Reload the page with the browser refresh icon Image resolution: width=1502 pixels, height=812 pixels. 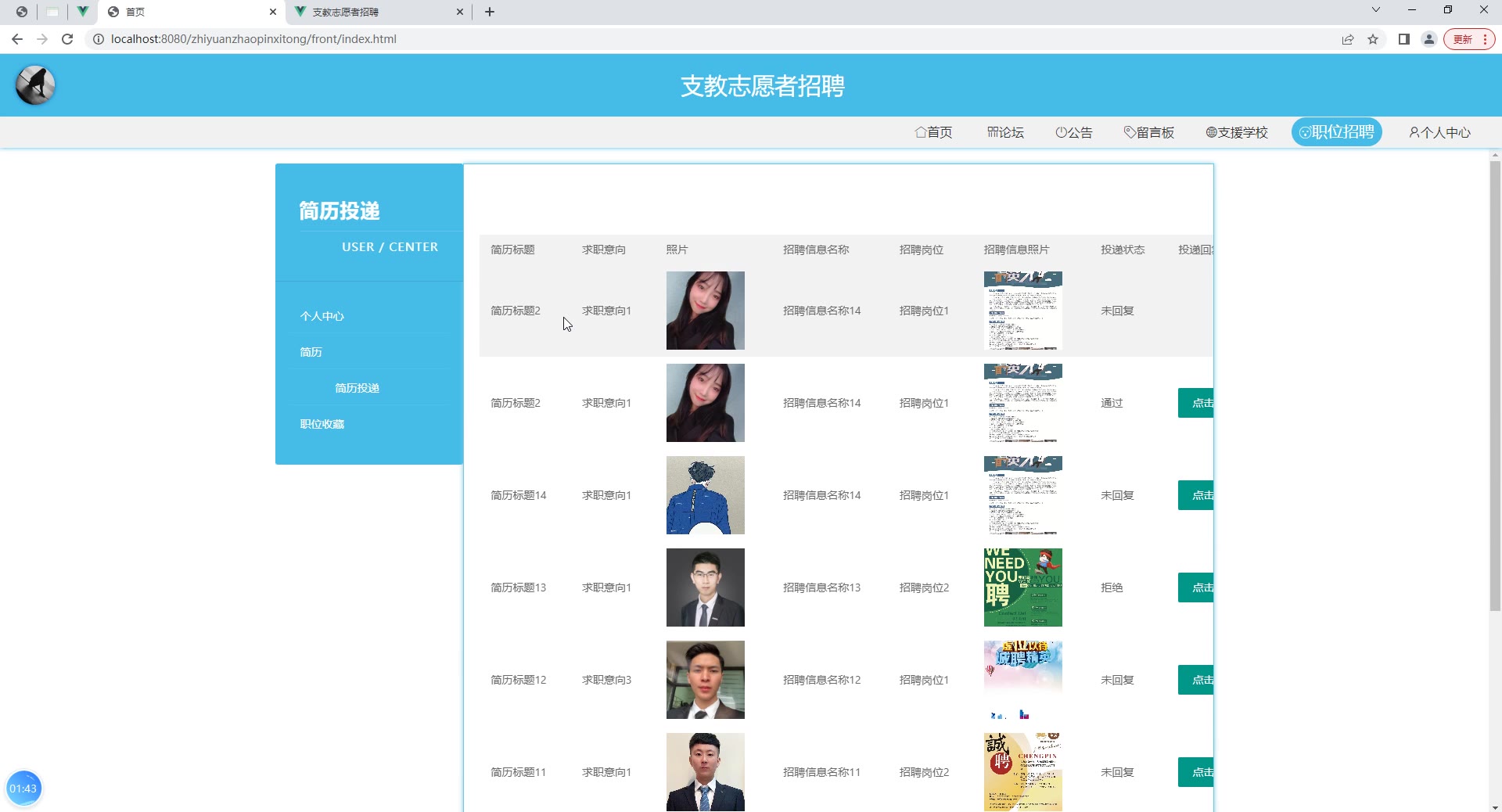point(67,39)
